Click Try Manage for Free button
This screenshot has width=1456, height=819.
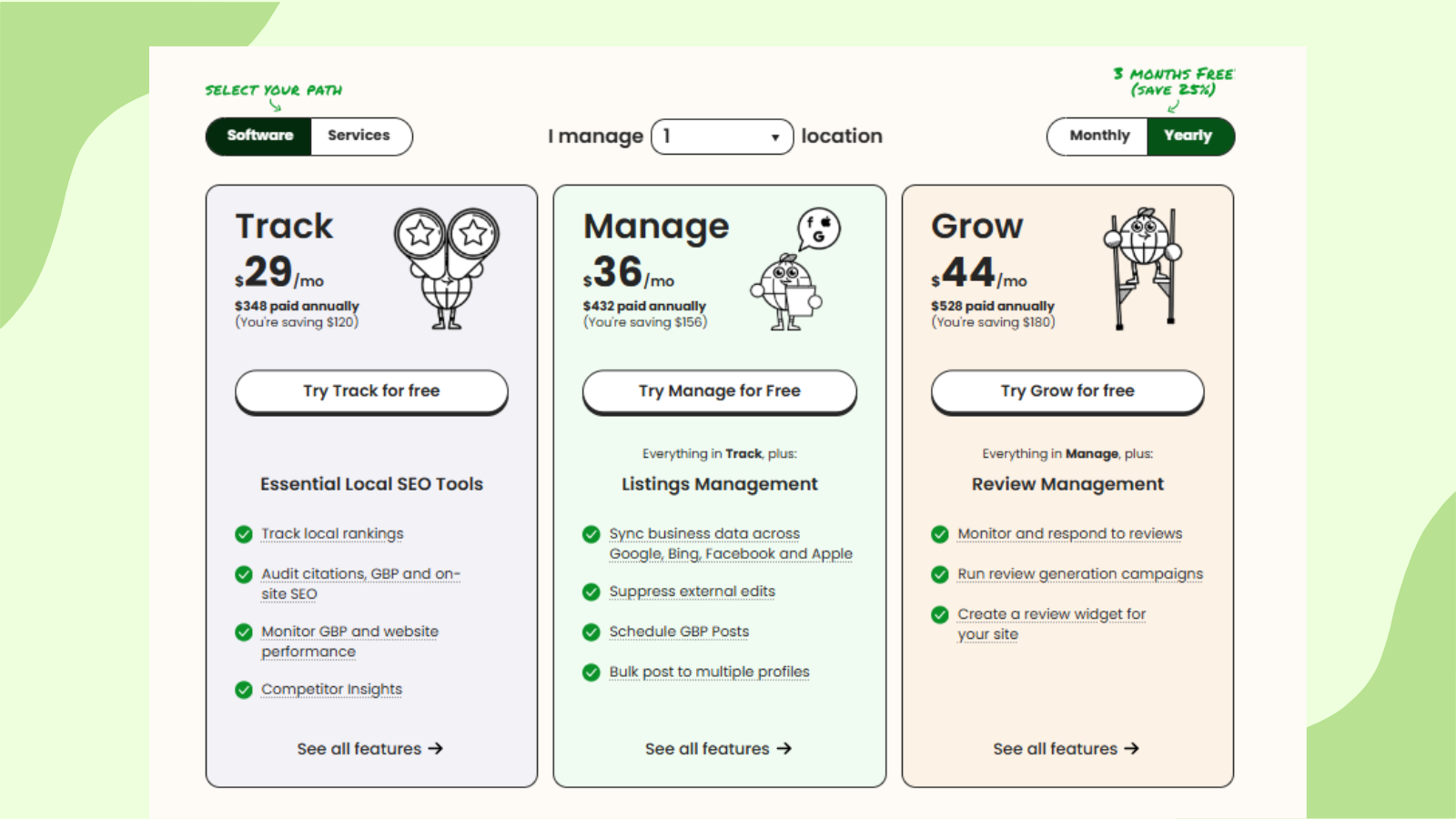coord(720,391)
